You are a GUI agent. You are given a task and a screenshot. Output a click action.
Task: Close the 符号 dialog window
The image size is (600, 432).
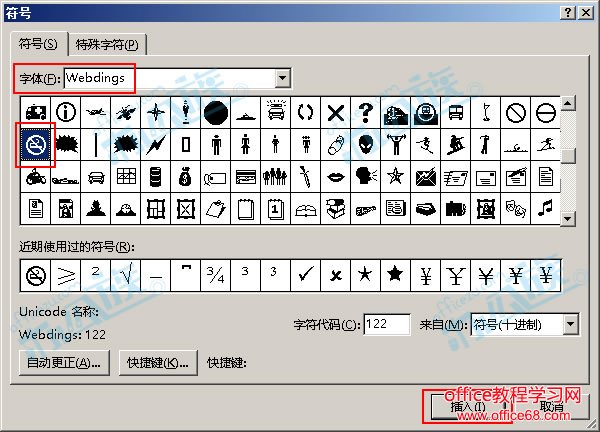pyautogui.click(x=586, y=13)
